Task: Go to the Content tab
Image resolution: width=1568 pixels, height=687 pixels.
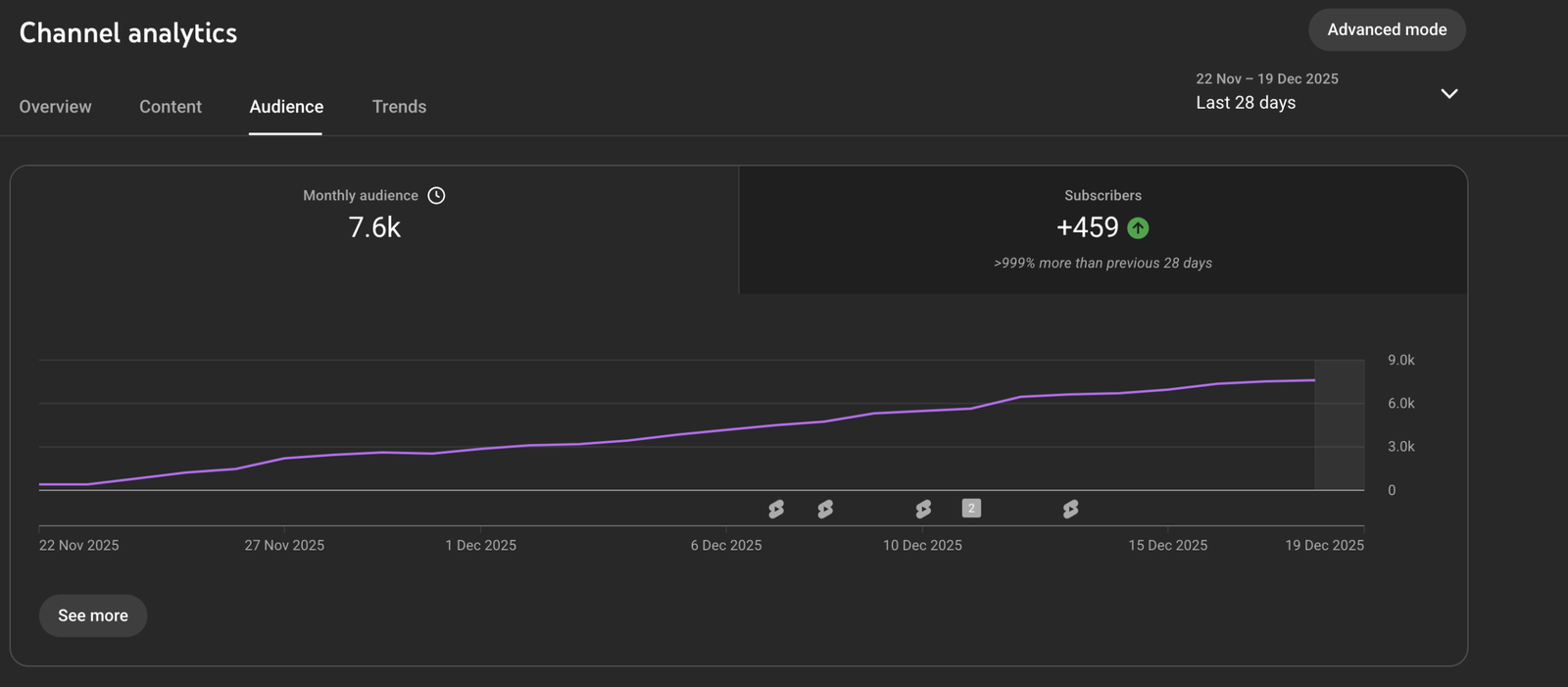Action: 171,107
